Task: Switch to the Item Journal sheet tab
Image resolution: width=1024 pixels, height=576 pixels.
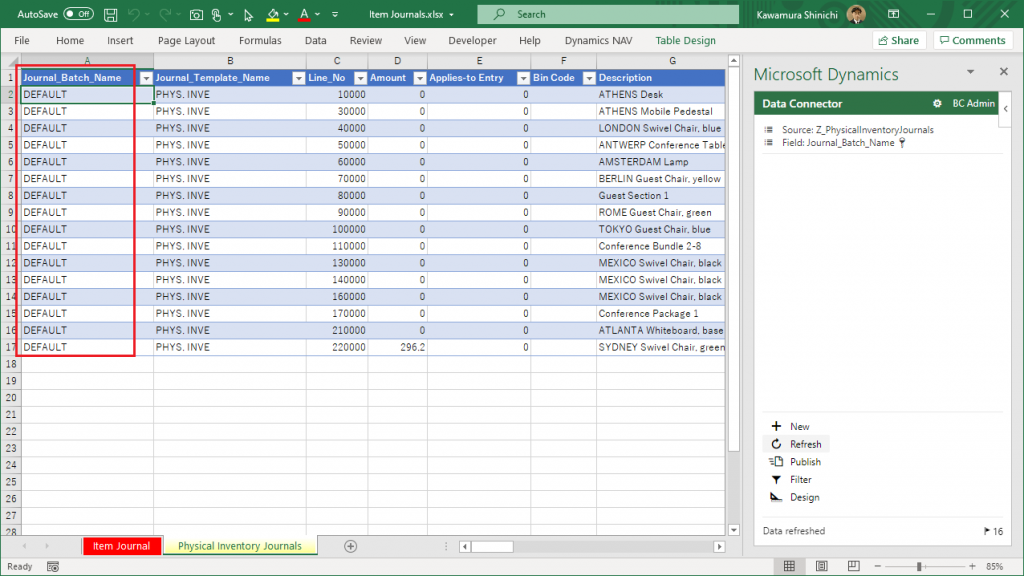Action: click(x=121, y=546)
